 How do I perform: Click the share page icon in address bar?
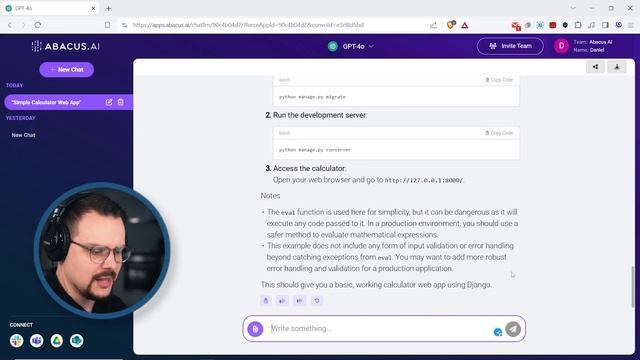click(433, 25)
